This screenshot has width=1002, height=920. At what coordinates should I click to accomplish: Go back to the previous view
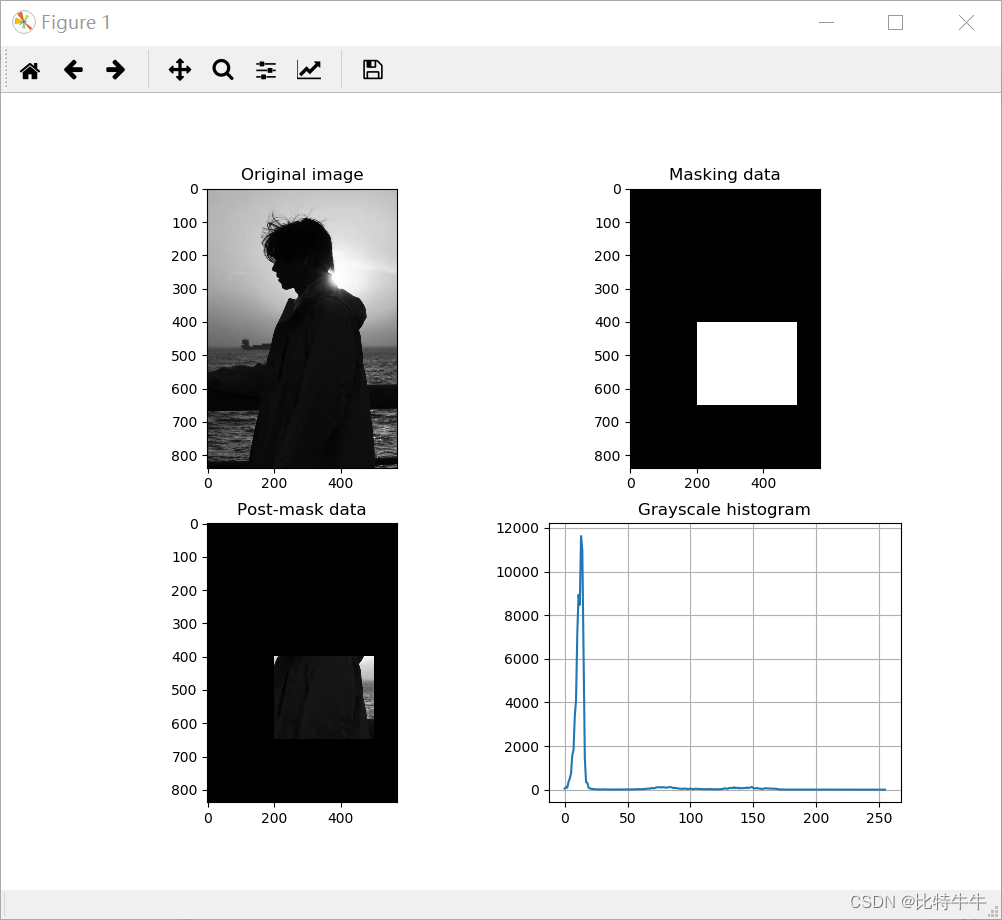pyautogui.click(x=73, y=70)
